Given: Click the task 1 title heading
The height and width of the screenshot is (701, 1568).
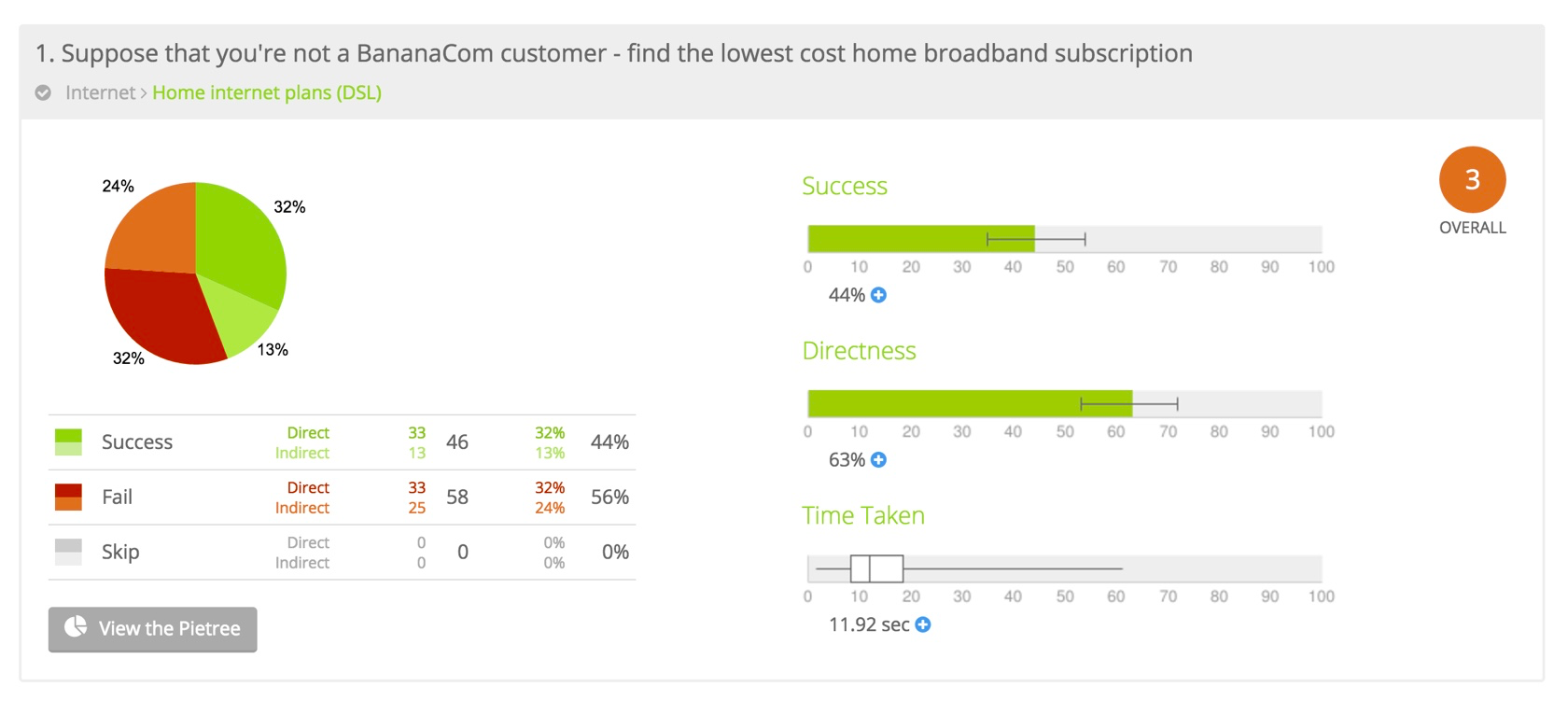Looking at the screenshot, I should click(614, 53).
